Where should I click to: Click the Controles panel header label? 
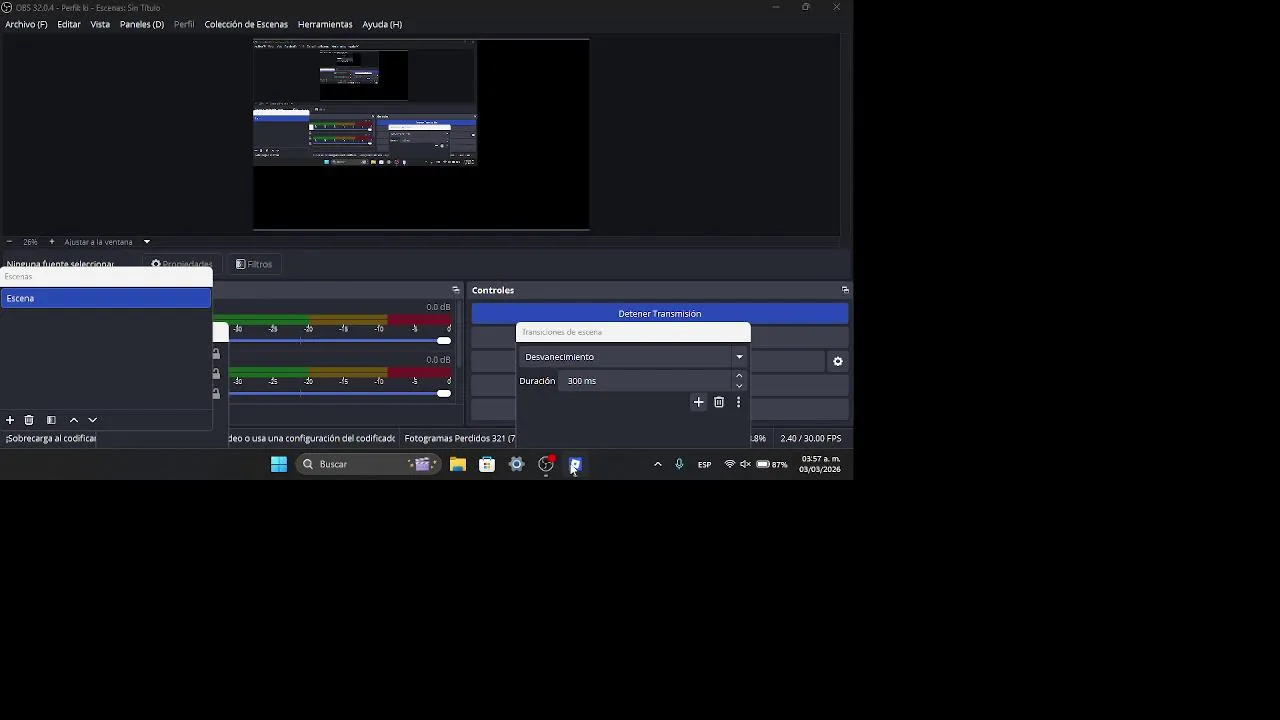pos(493,290)
